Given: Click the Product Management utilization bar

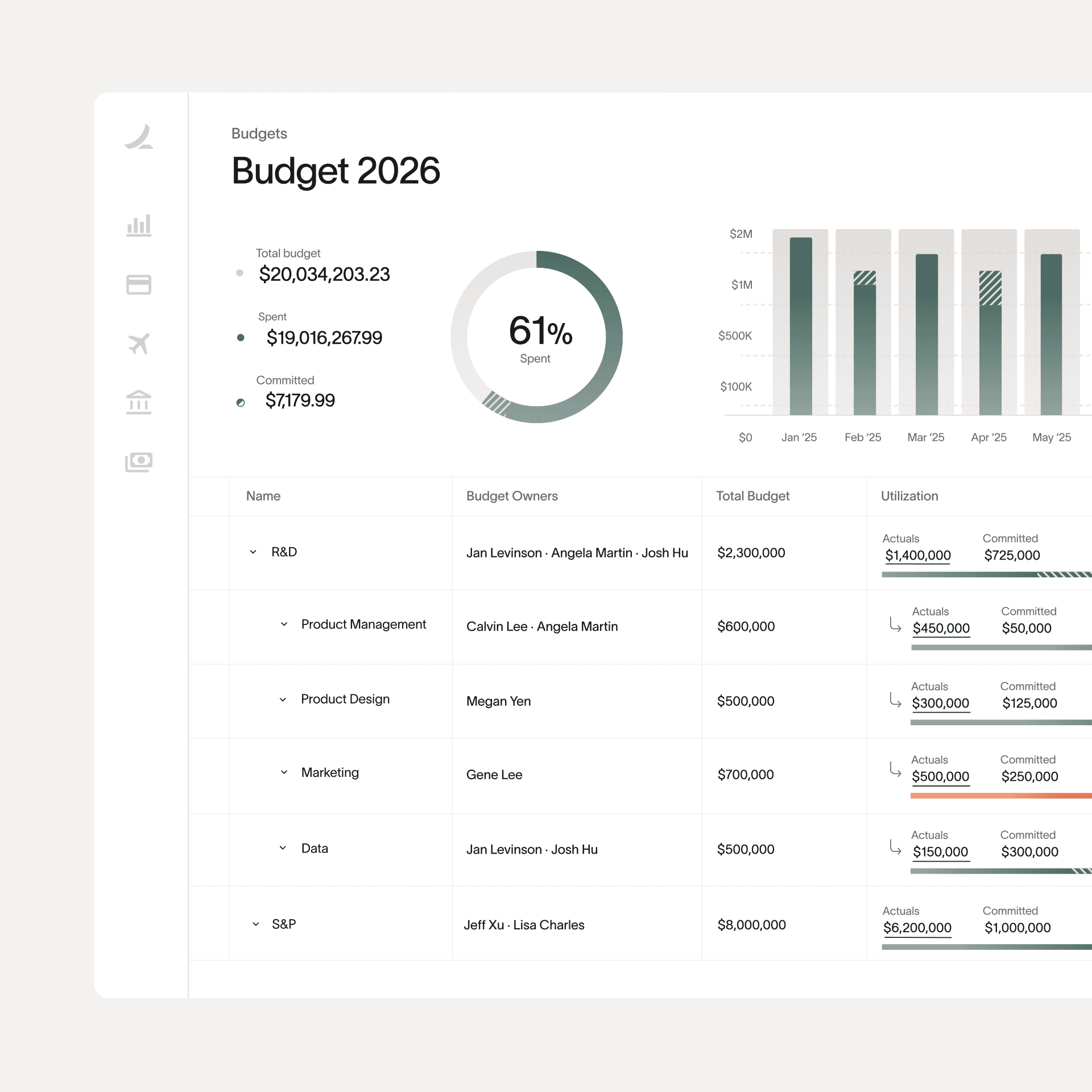Looking at the screenshot, I should [x=1001, y=647].
